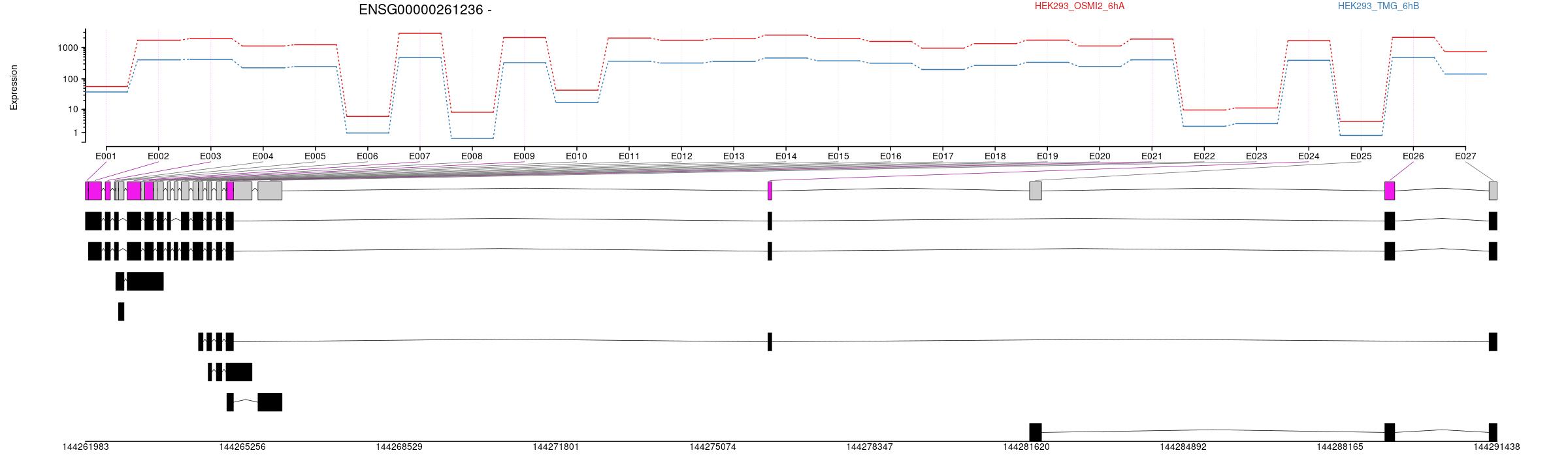The image size is (1568, 457).
Task: Select the HEK293_TMG_6hB legend label
Action: click(x=1379, y=6)
